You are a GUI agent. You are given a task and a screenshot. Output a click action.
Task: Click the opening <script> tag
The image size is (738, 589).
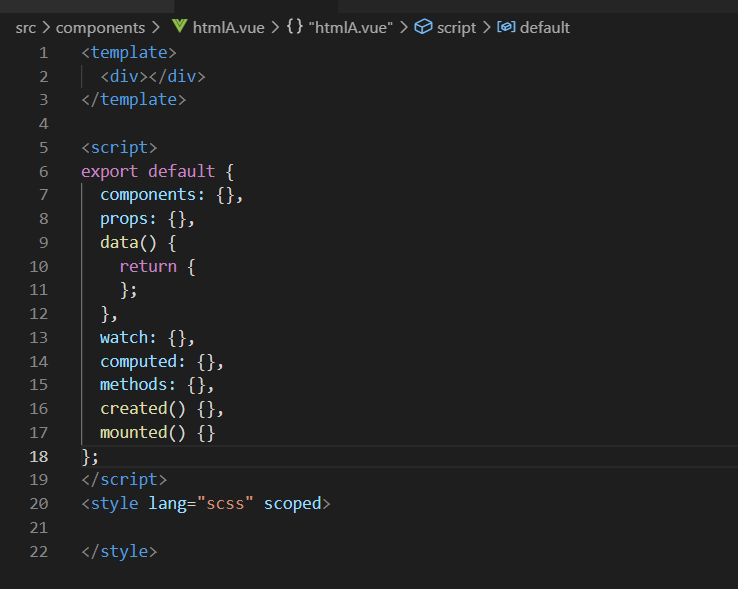[x=119, y=147]
